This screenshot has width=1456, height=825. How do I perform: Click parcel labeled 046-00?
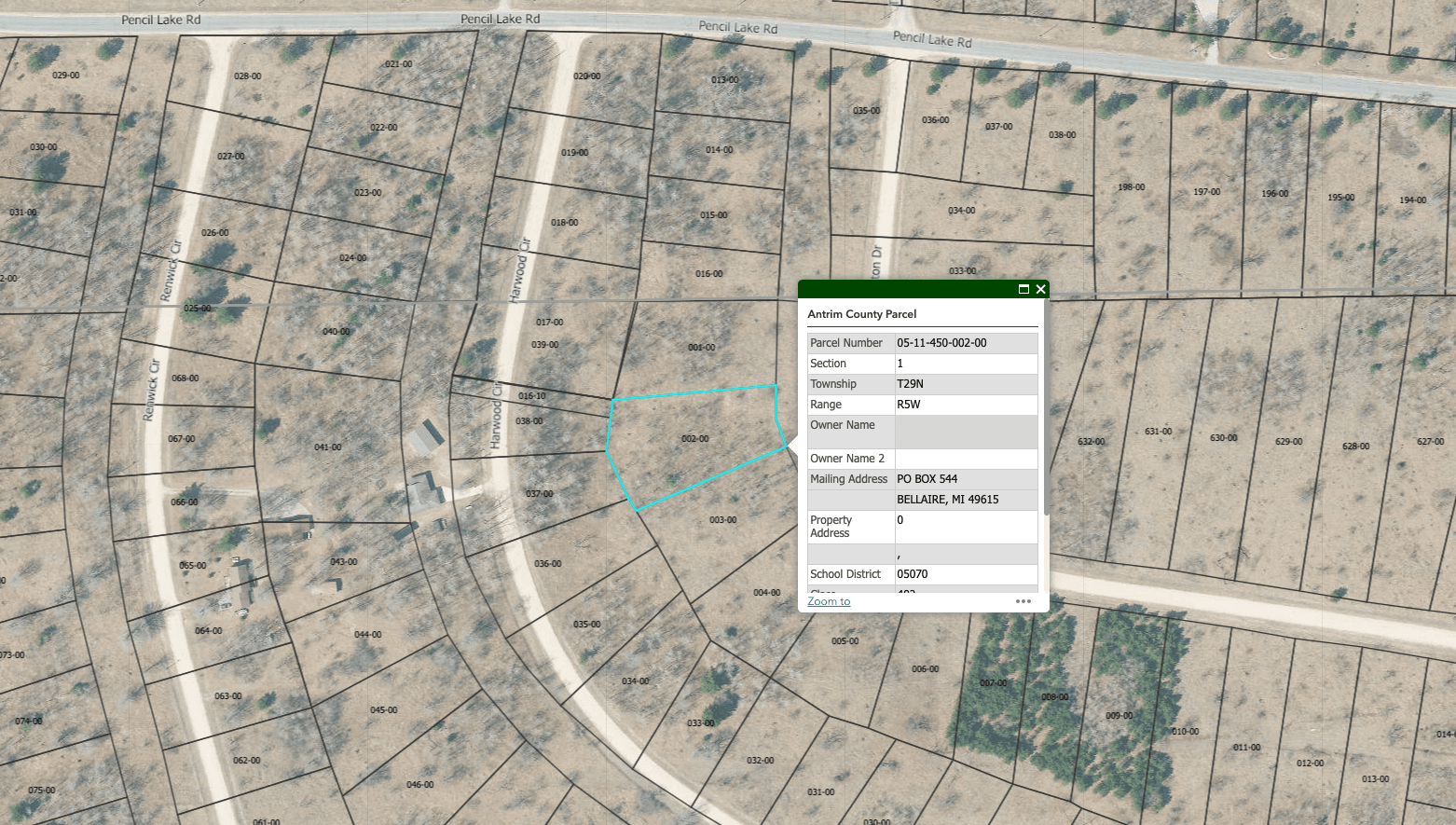pos(419,785)
